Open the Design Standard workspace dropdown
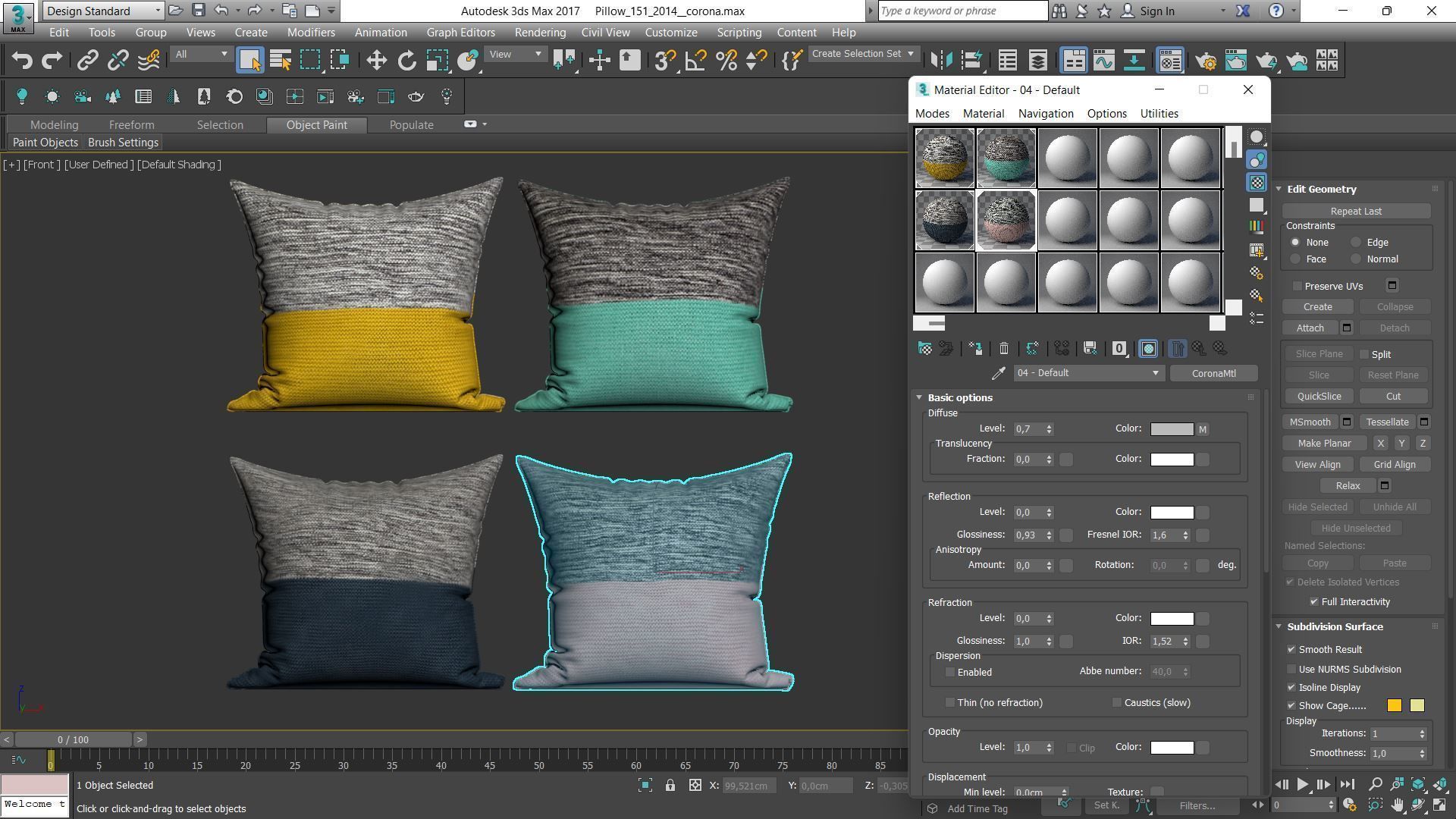The width and height of the screenshot is (1456, 819). coord(103,11)
